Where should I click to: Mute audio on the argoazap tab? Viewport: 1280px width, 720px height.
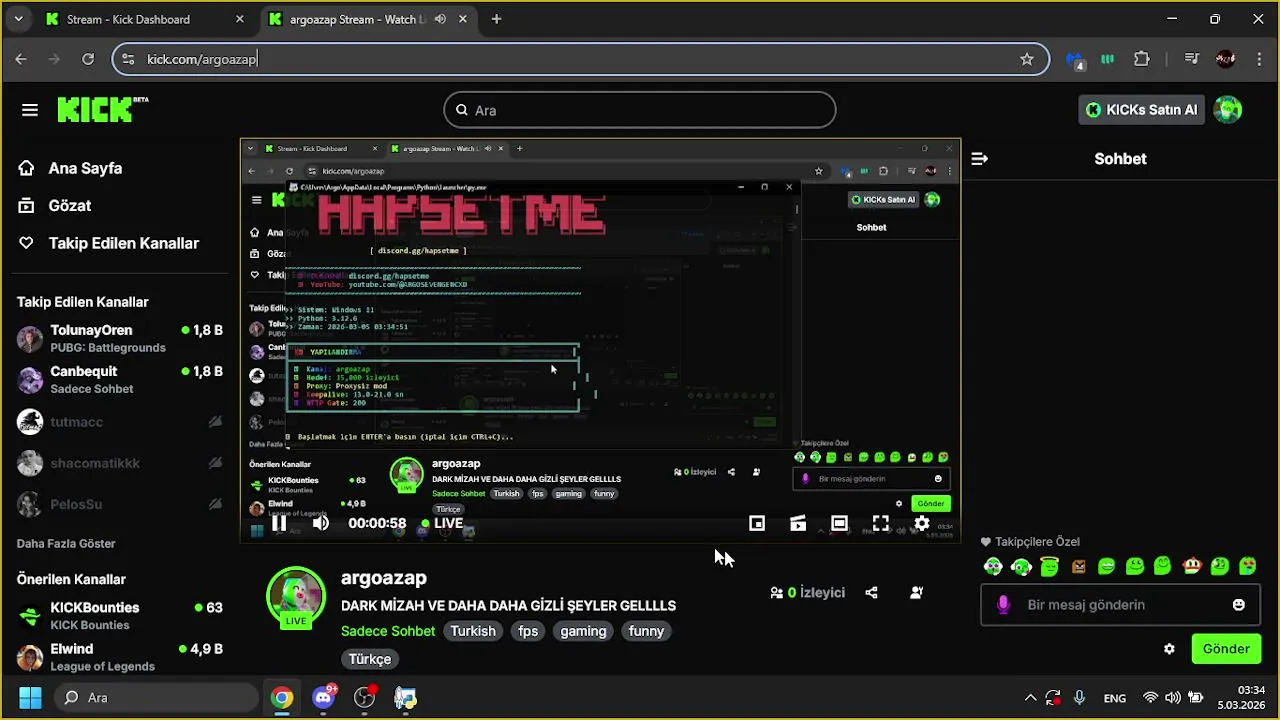[440, 19]
